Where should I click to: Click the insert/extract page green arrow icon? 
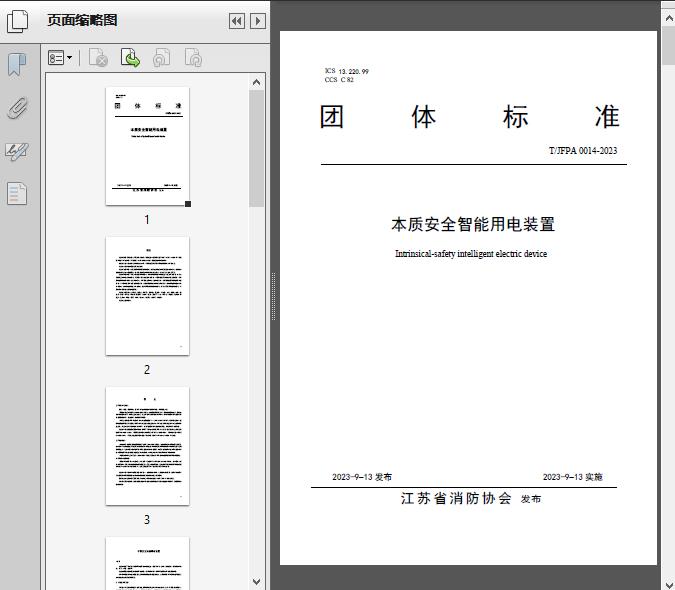click(x=130, y=58)
